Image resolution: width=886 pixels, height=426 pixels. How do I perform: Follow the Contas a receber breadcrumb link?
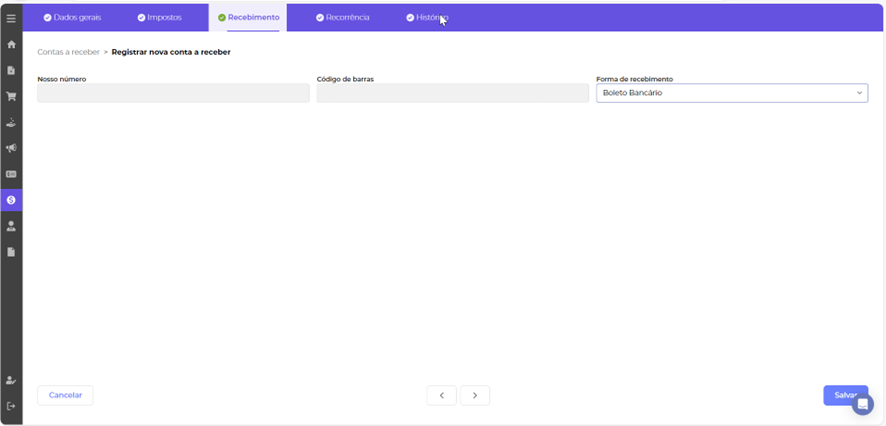[x=68, y=52]
